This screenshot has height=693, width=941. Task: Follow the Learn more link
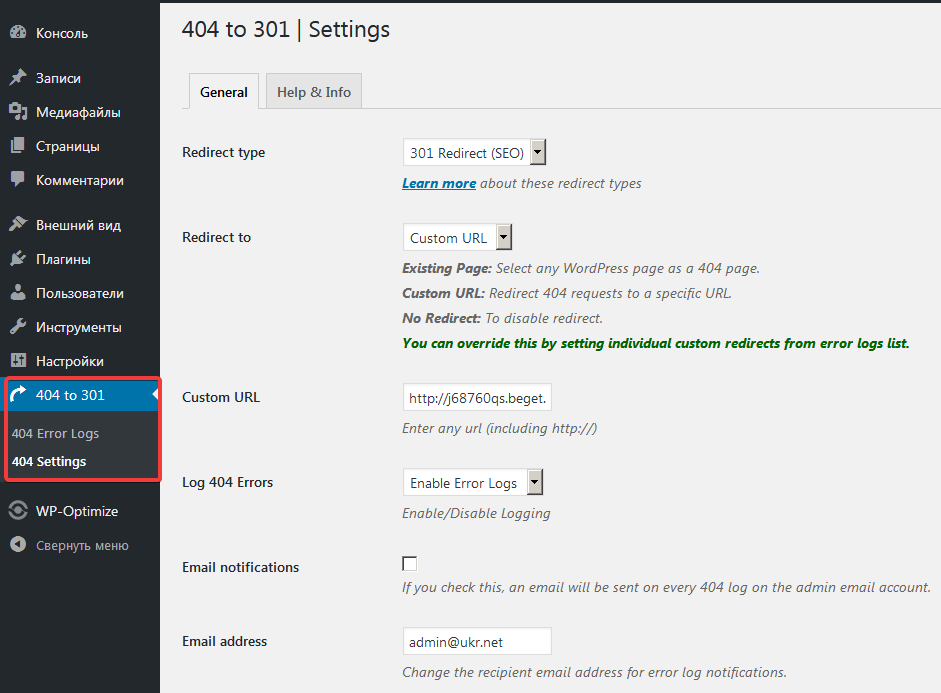coord(439,184)
